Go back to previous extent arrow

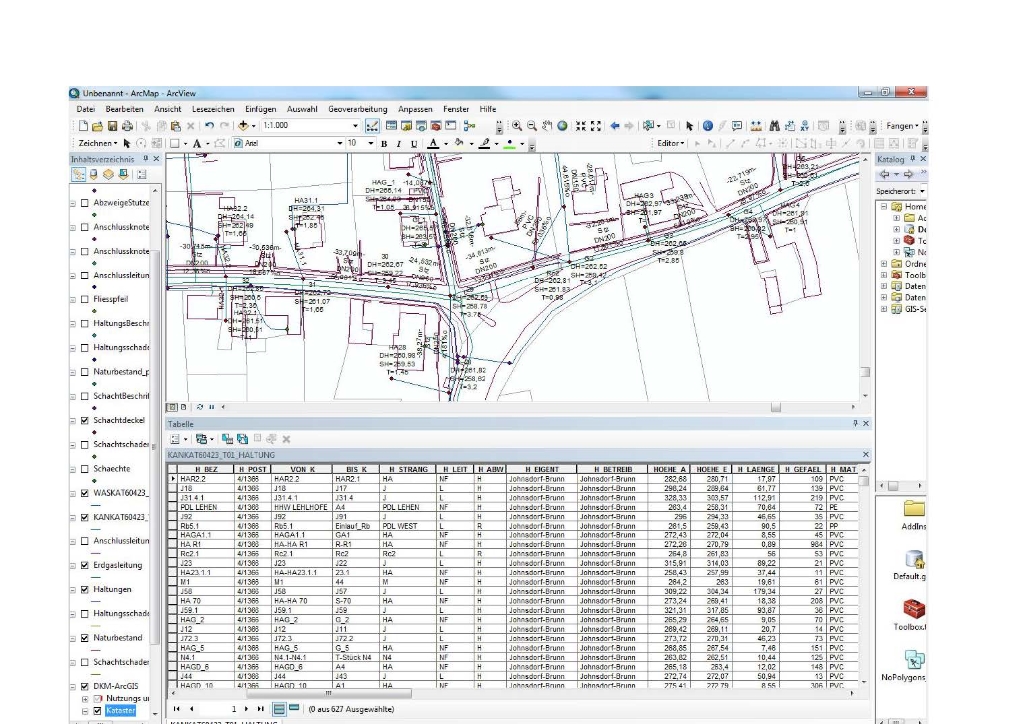(614, 125)
